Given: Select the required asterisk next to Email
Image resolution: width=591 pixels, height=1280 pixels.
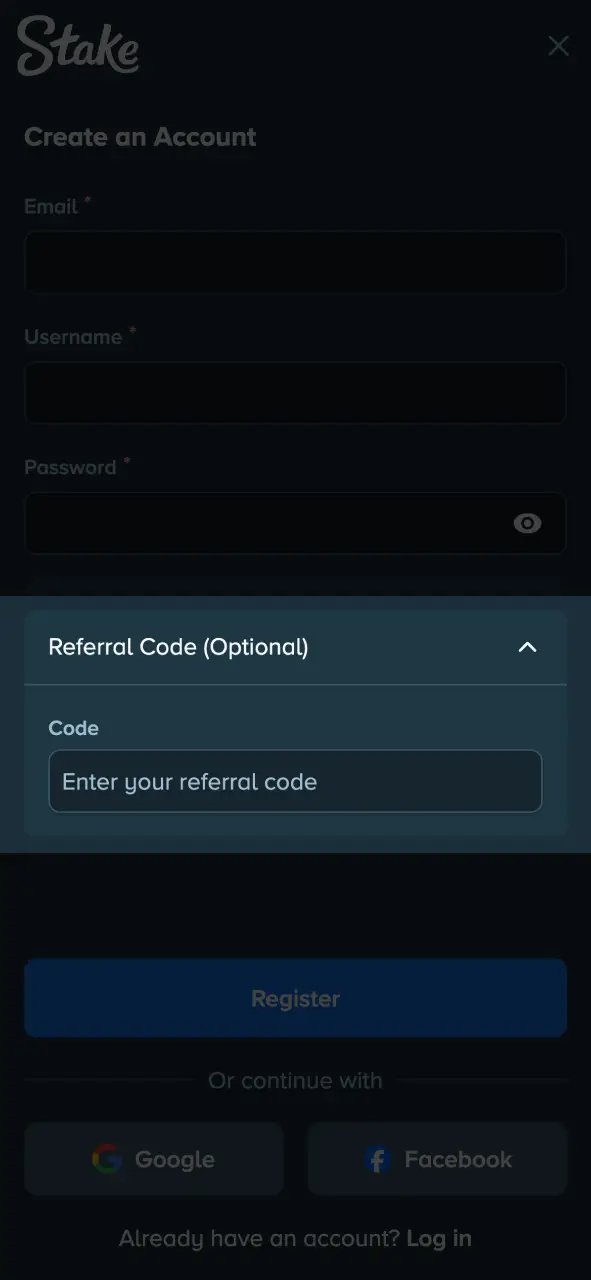Looking at the screenshot, I should click(x=86, y=200).
